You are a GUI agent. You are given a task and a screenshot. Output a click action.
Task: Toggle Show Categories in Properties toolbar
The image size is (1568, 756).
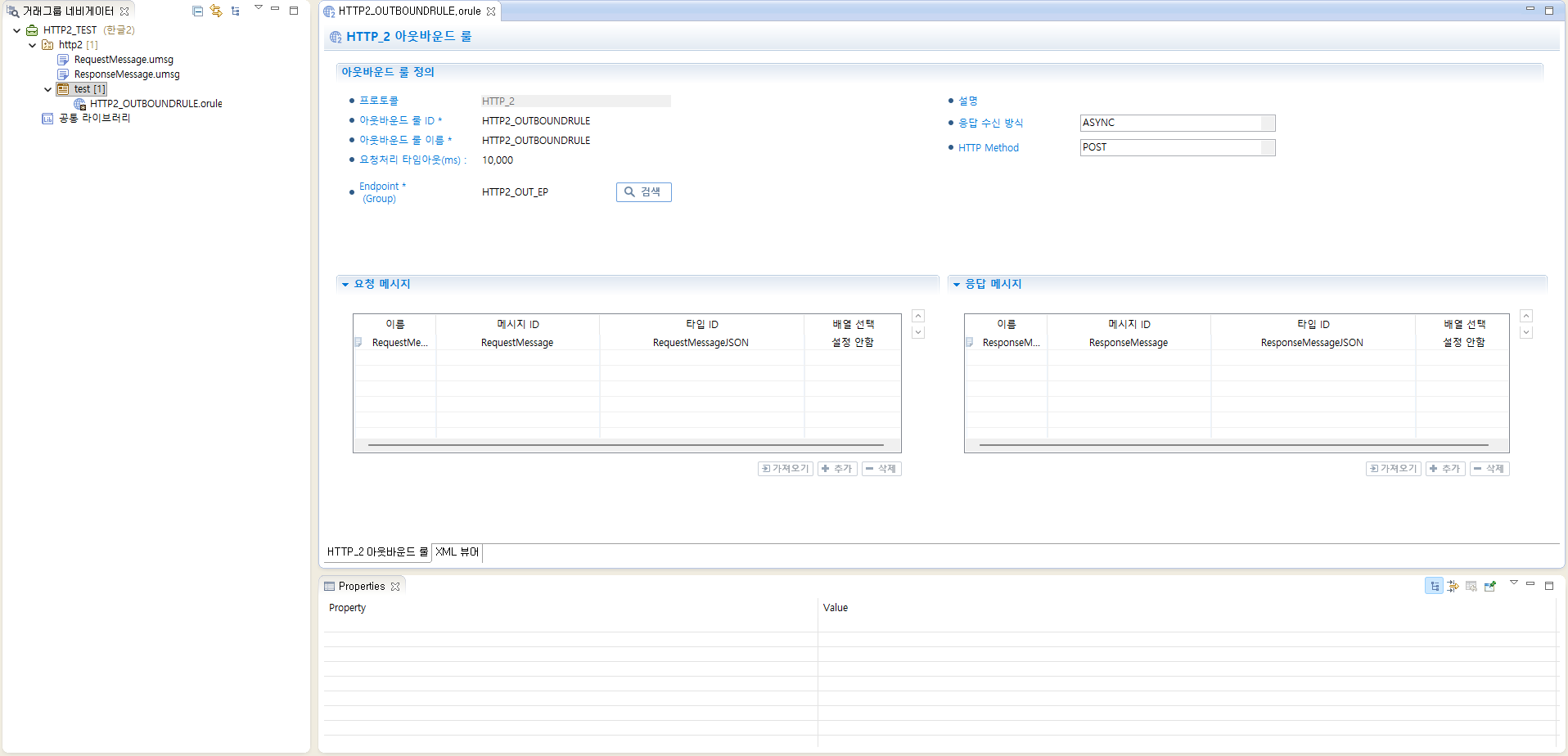coord(1434,586)
